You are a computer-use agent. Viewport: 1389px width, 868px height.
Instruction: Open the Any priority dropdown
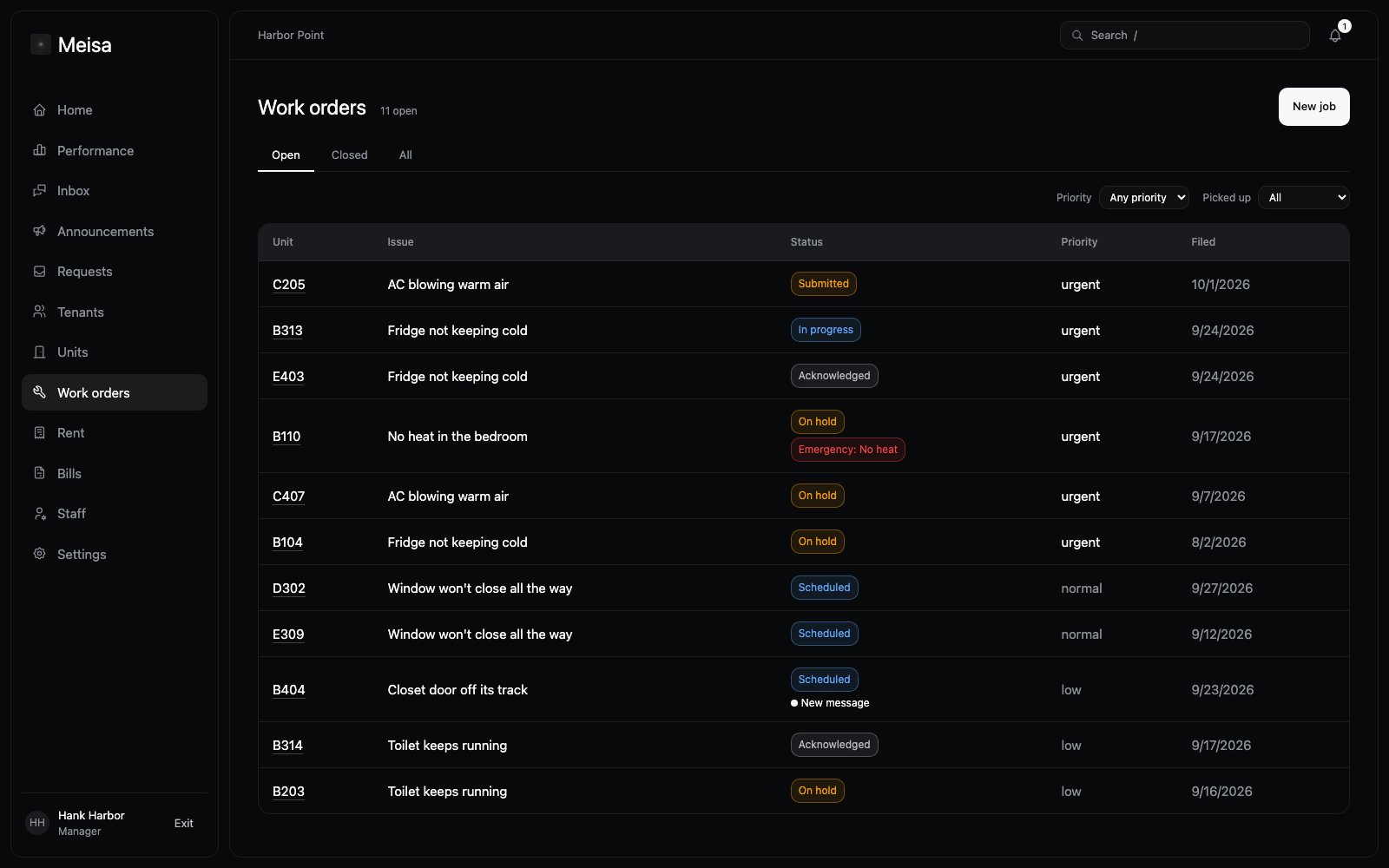(1144, 198)
